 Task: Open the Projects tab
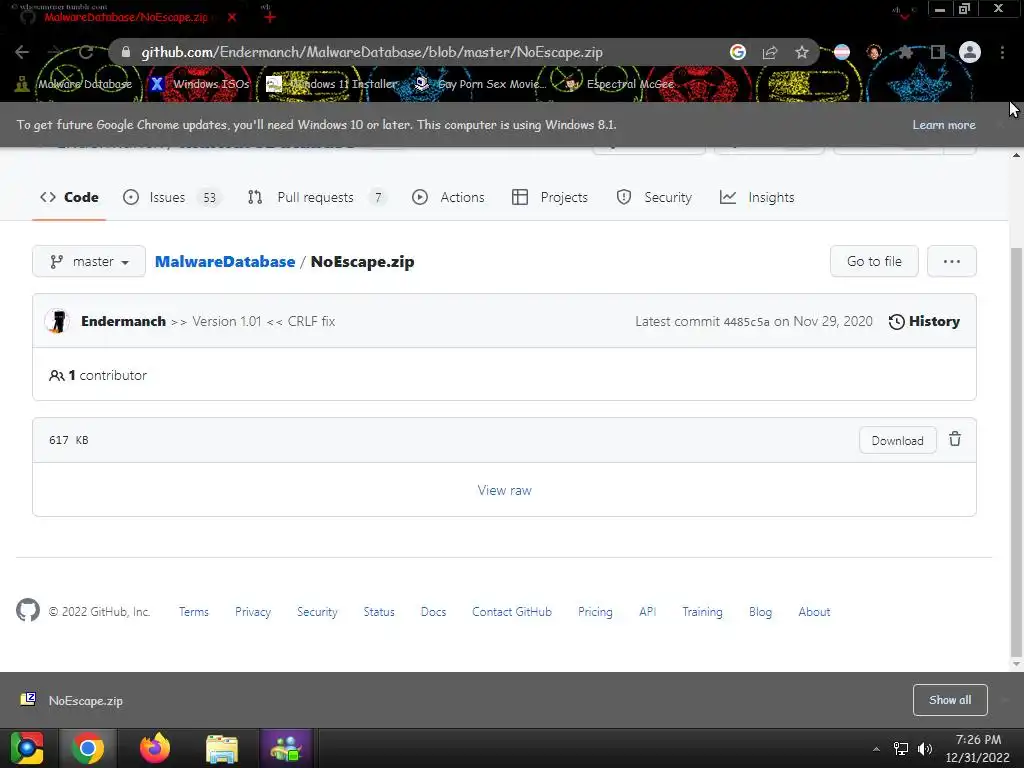pos(550,197)
